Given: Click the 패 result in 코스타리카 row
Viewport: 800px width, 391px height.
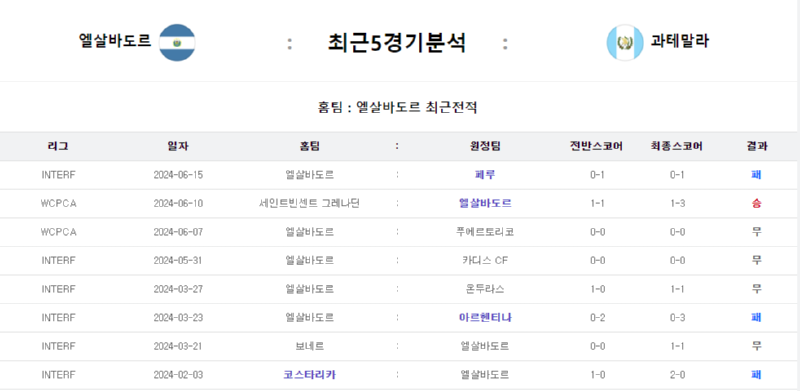Looking at the screenshot, I should click(756, 375).
